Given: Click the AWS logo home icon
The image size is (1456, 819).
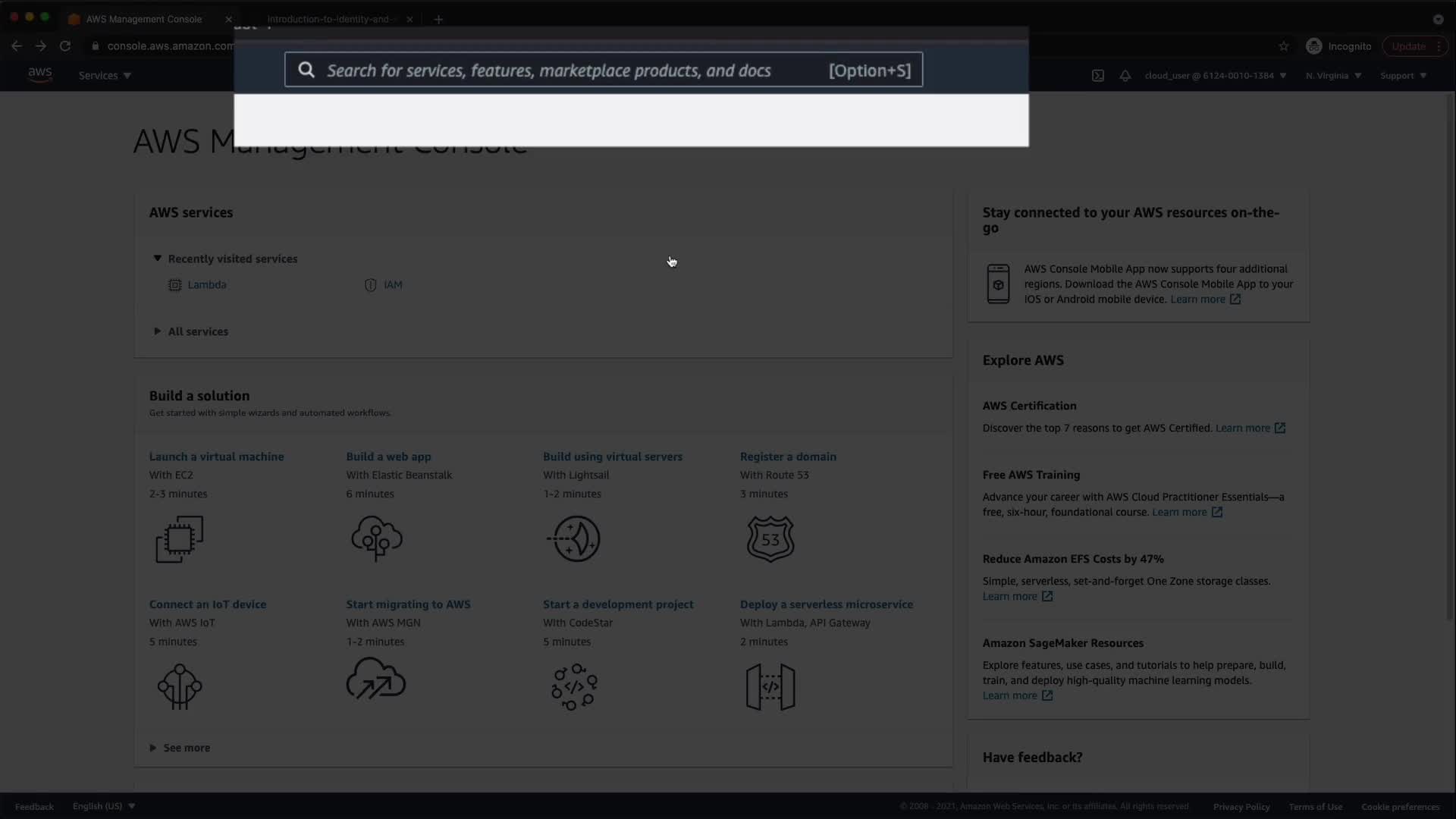Looking at the screenshot, I should [x=39, y=74].
